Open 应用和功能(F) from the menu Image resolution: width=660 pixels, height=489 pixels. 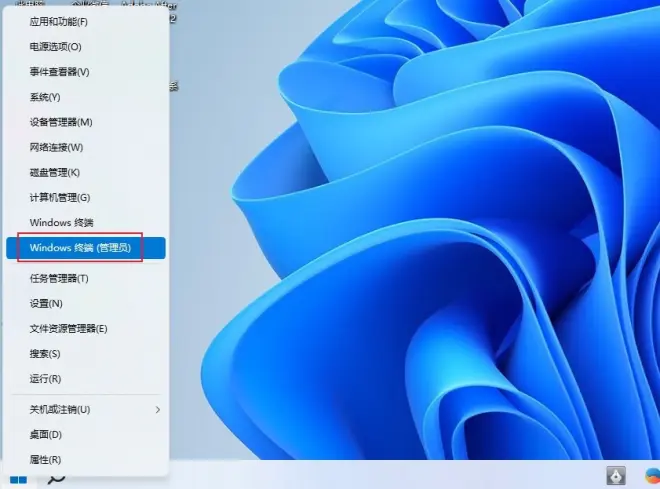pyautogui.click(x=86, y=21)
